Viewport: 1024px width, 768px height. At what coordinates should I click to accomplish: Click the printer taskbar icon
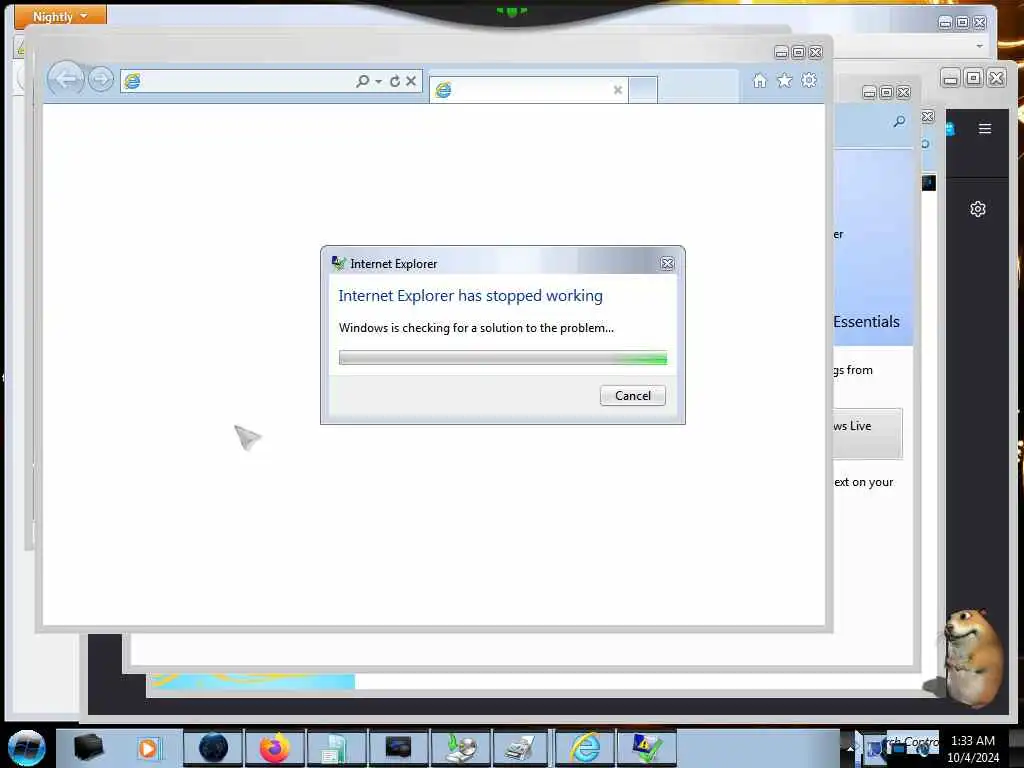(x=521, y=747)
